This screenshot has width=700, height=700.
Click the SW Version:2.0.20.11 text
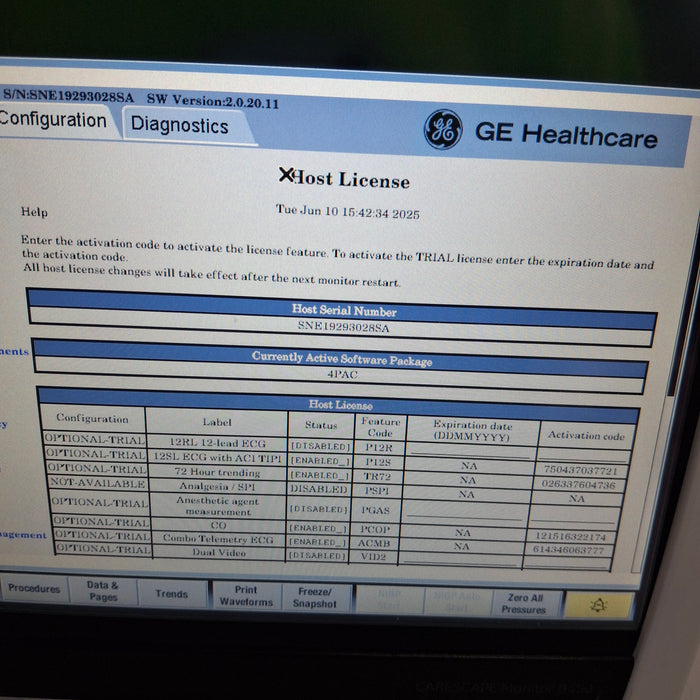click(x=212, y=100)
